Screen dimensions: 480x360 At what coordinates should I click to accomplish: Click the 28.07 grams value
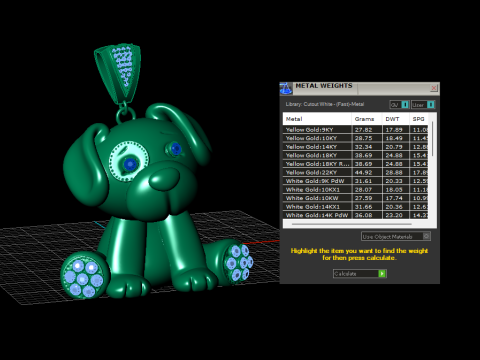coord(363,190)
